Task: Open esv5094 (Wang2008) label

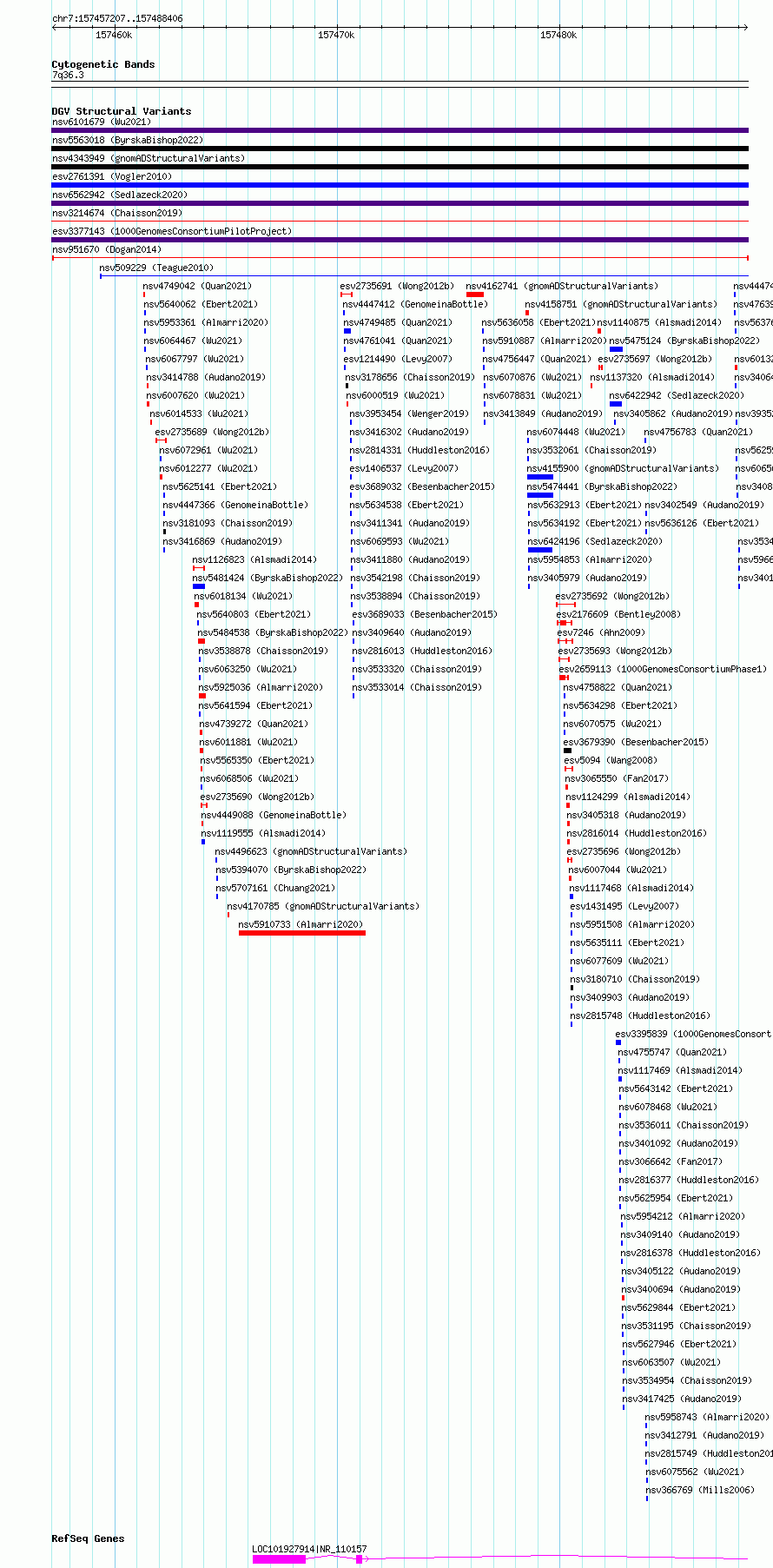Action: coord(611,760)
